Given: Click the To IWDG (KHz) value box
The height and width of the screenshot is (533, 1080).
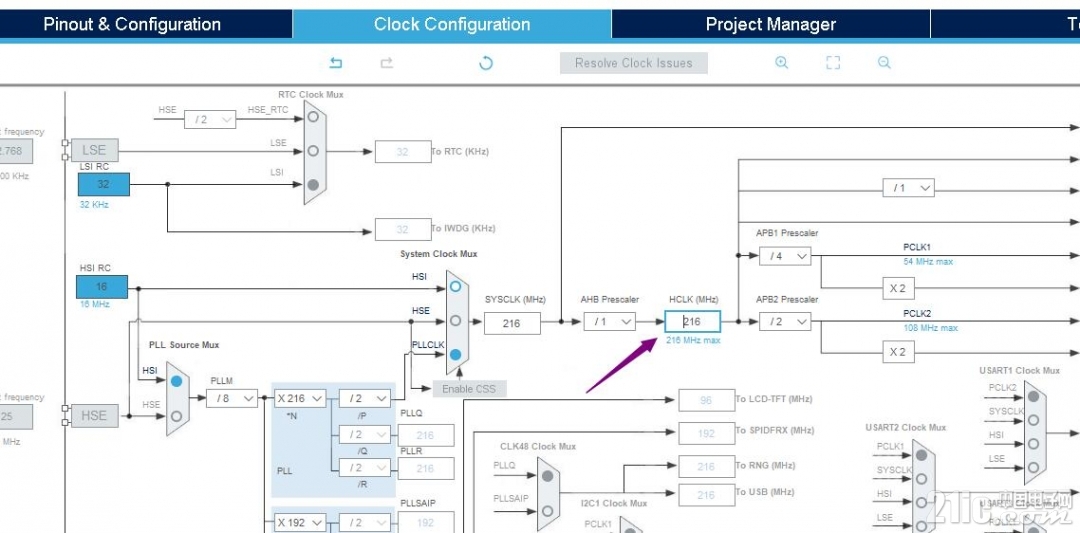Looking at the screenshot, I should 403,229.
